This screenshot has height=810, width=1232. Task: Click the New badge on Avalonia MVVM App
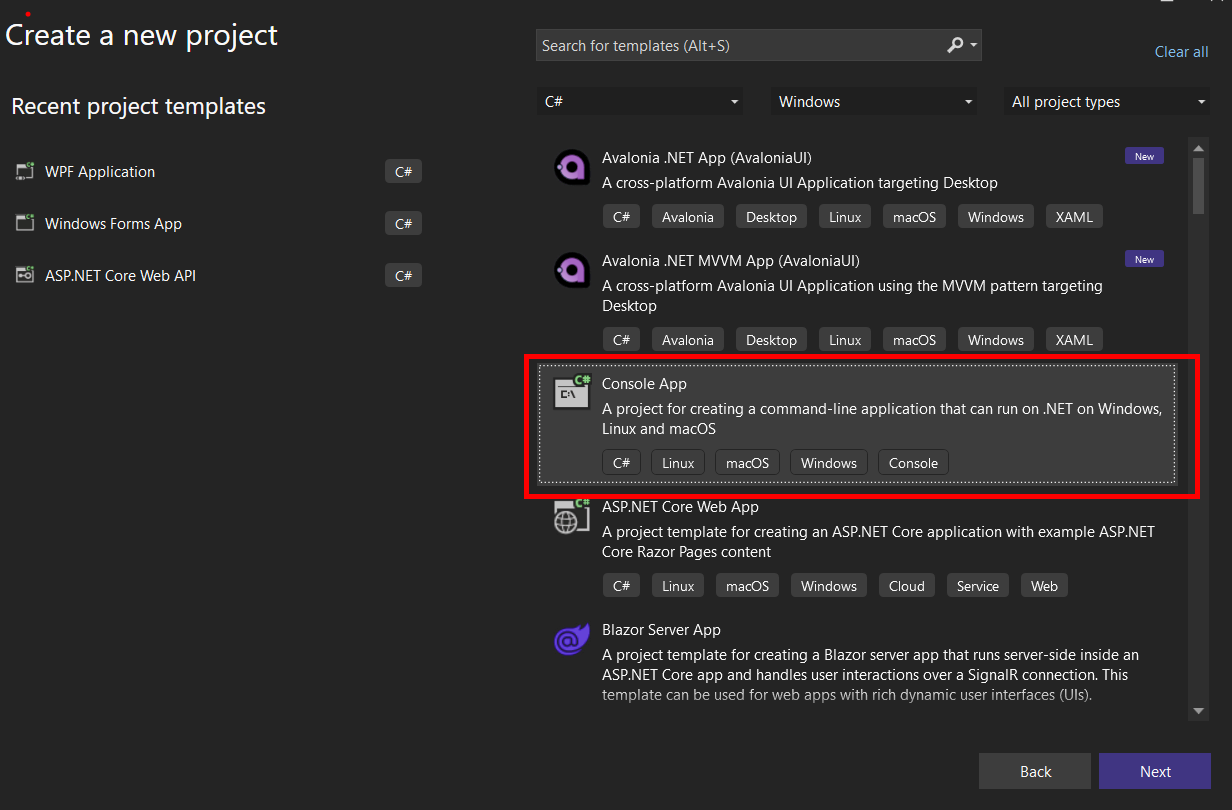(x=1144, y=259)
